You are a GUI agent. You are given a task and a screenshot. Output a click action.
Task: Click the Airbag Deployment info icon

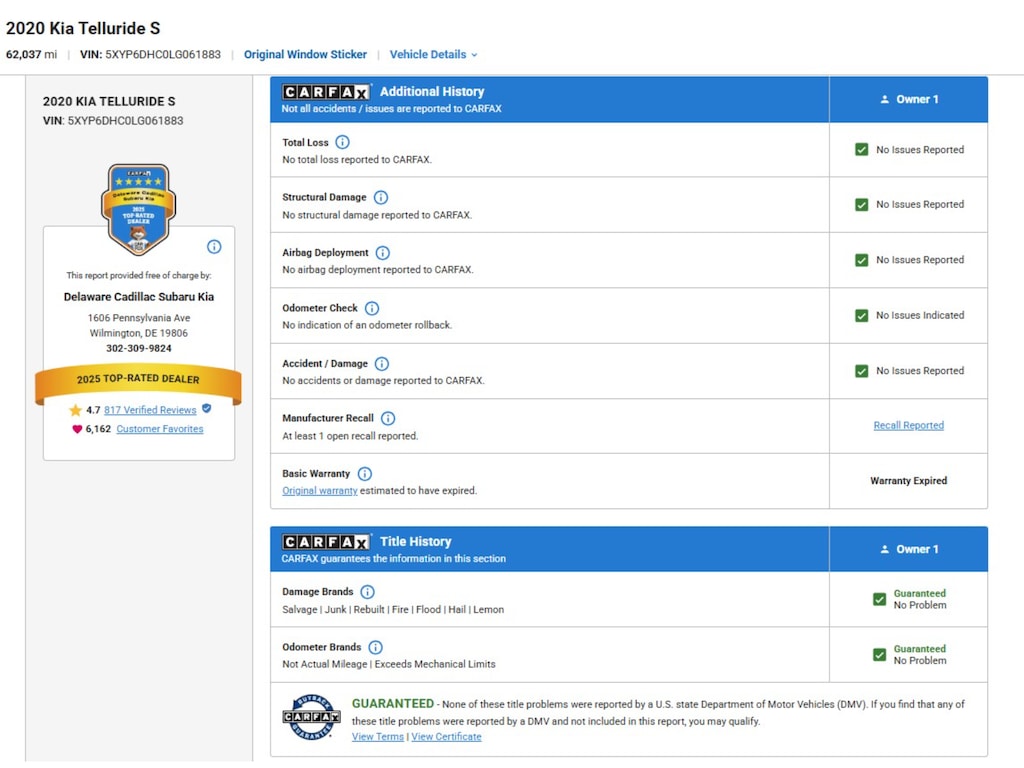pos(383,253)
